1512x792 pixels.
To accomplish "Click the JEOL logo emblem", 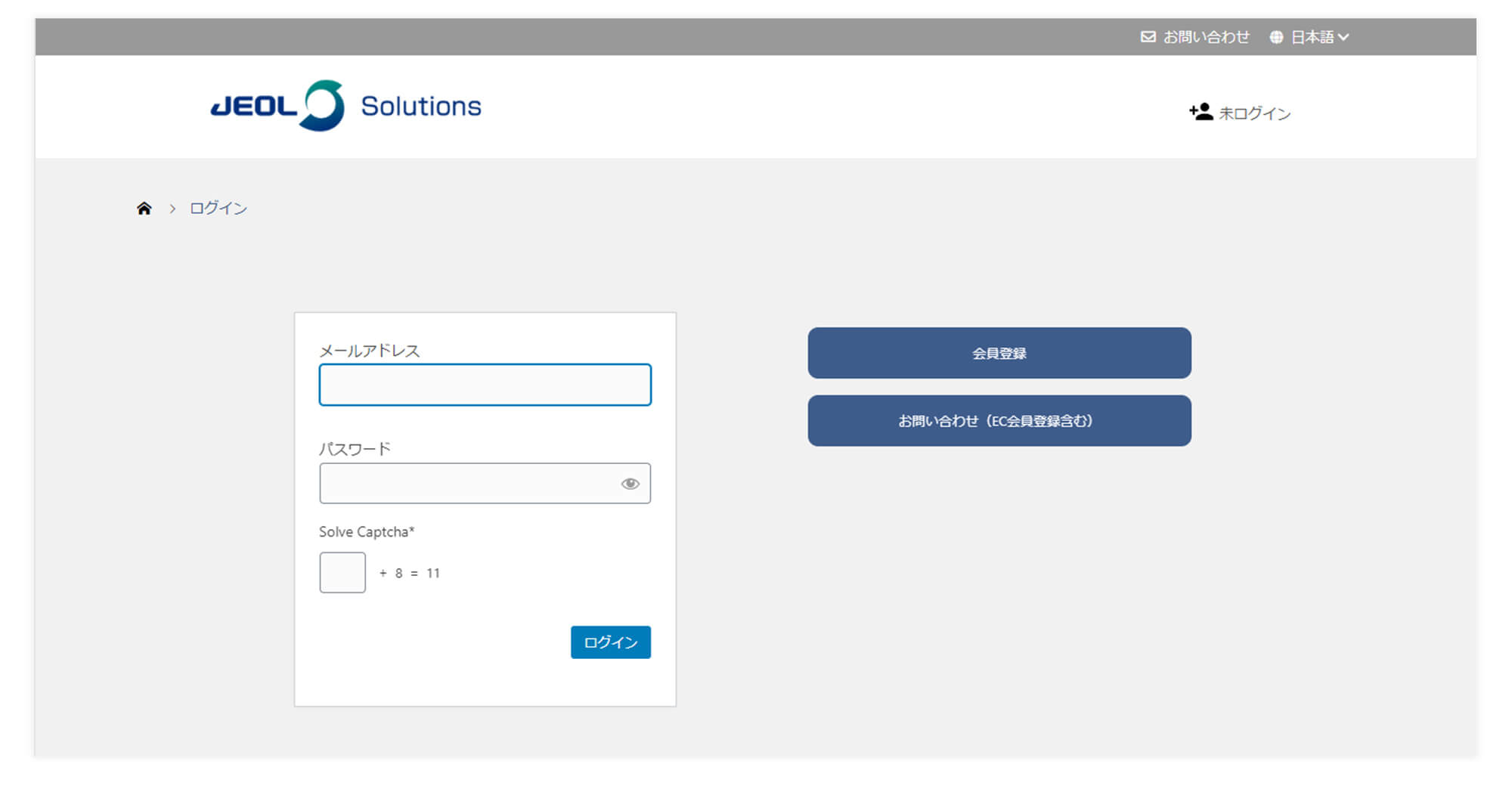I will tap(323, 106).
